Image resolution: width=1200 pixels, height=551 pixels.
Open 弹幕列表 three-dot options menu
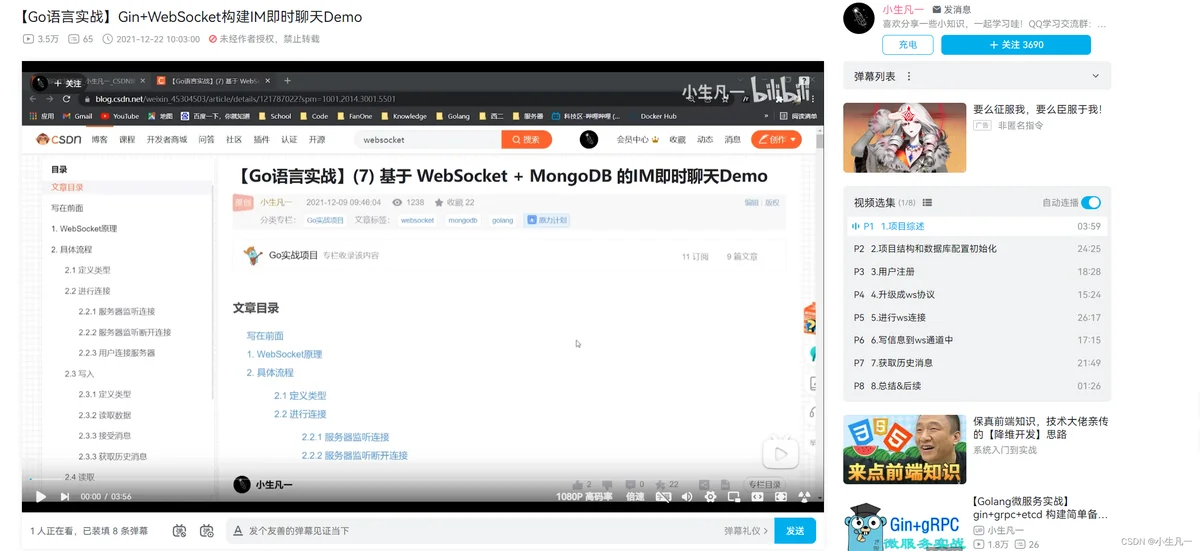coord(908,76)
